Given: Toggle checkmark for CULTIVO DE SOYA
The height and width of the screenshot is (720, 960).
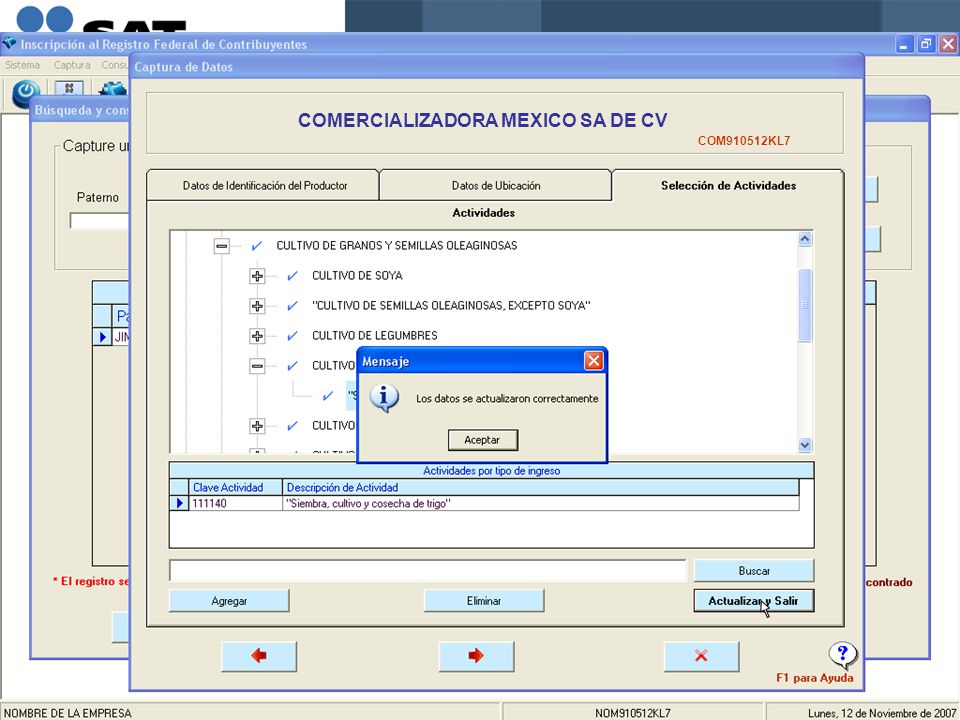Looking at the screenshot, I should (292, 276).
